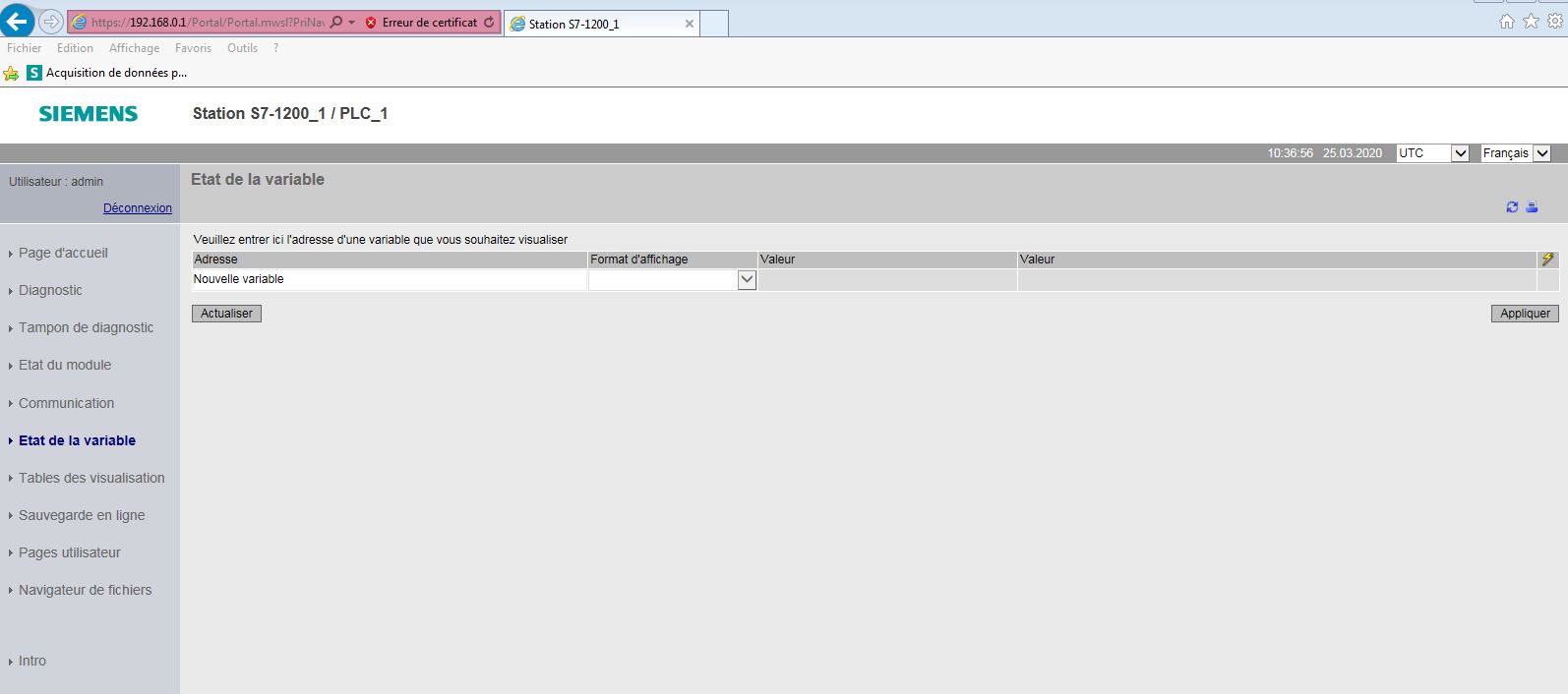Viewport: 1568px width, 694px height.
Task: Click the address bar reload icon
Action: tap(489, 22)
